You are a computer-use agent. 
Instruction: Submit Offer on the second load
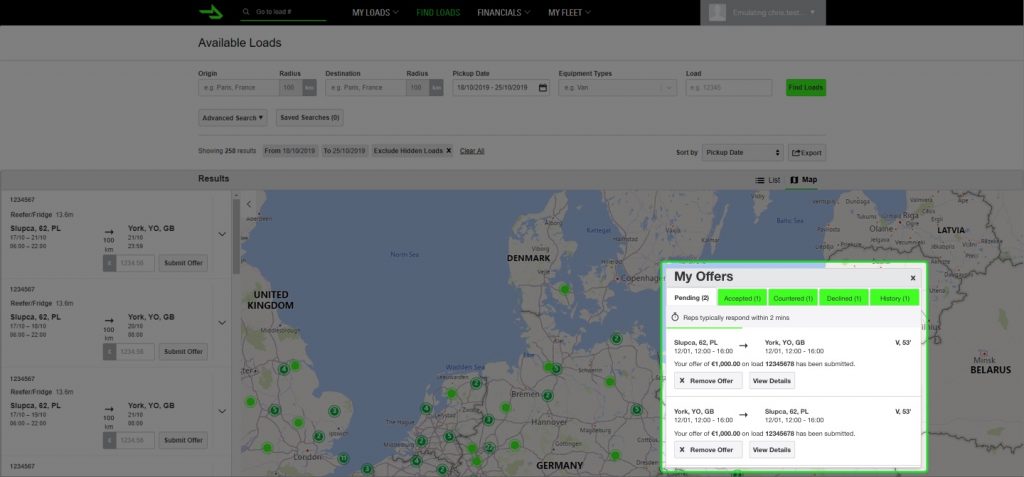184,352
